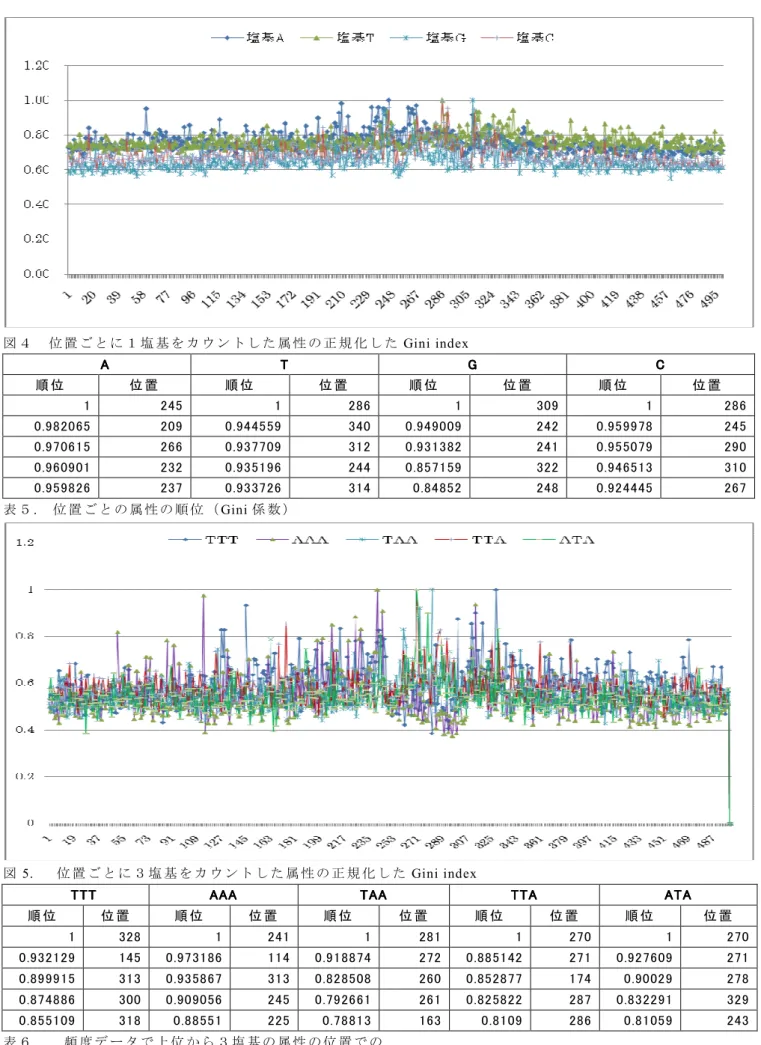Click cell value 174
This screenshot has width=761, height=1045.
click(x=580, y=979)
